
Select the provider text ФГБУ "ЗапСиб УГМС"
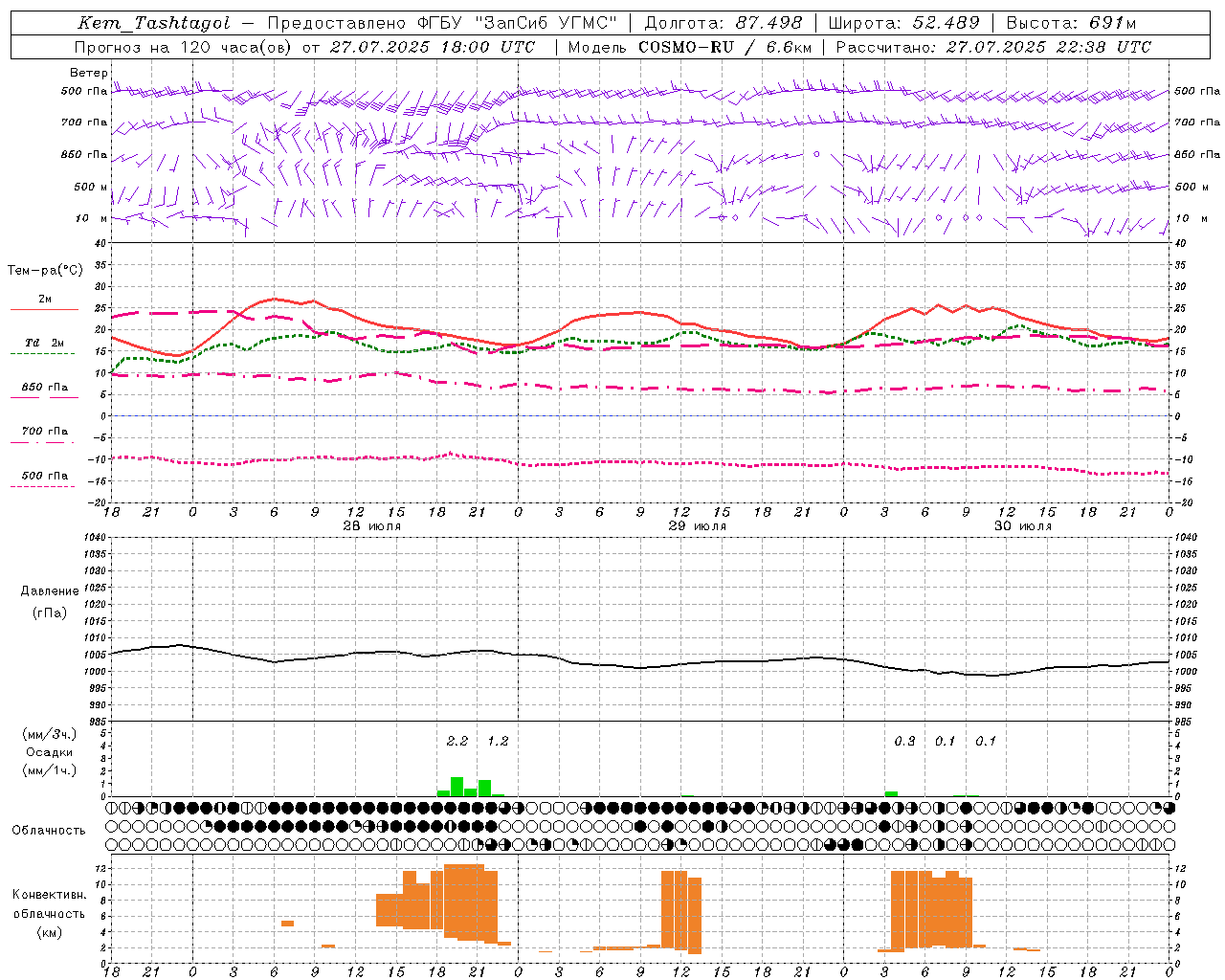click(518, 23)
